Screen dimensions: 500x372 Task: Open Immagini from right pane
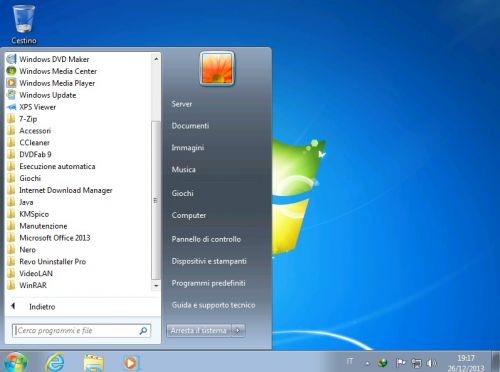tap(188, 148)
